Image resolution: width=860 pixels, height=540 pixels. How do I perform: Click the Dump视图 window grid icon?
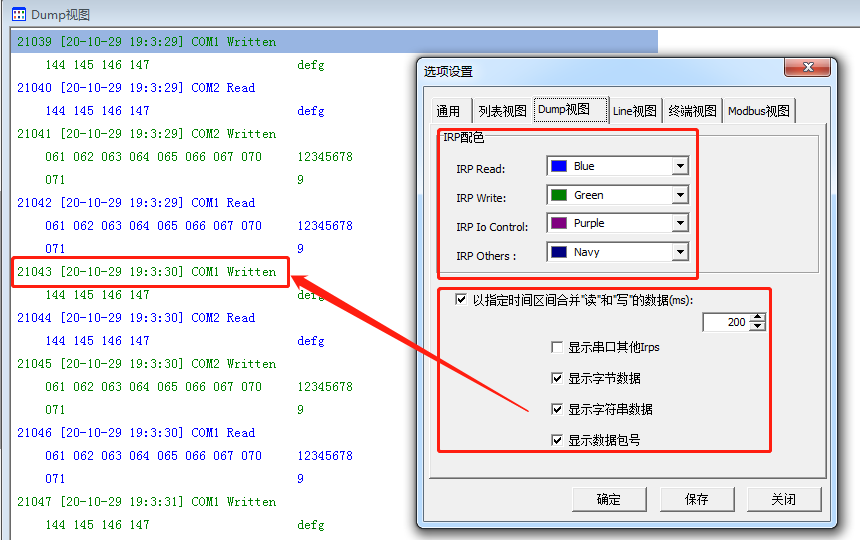(18, 14)
